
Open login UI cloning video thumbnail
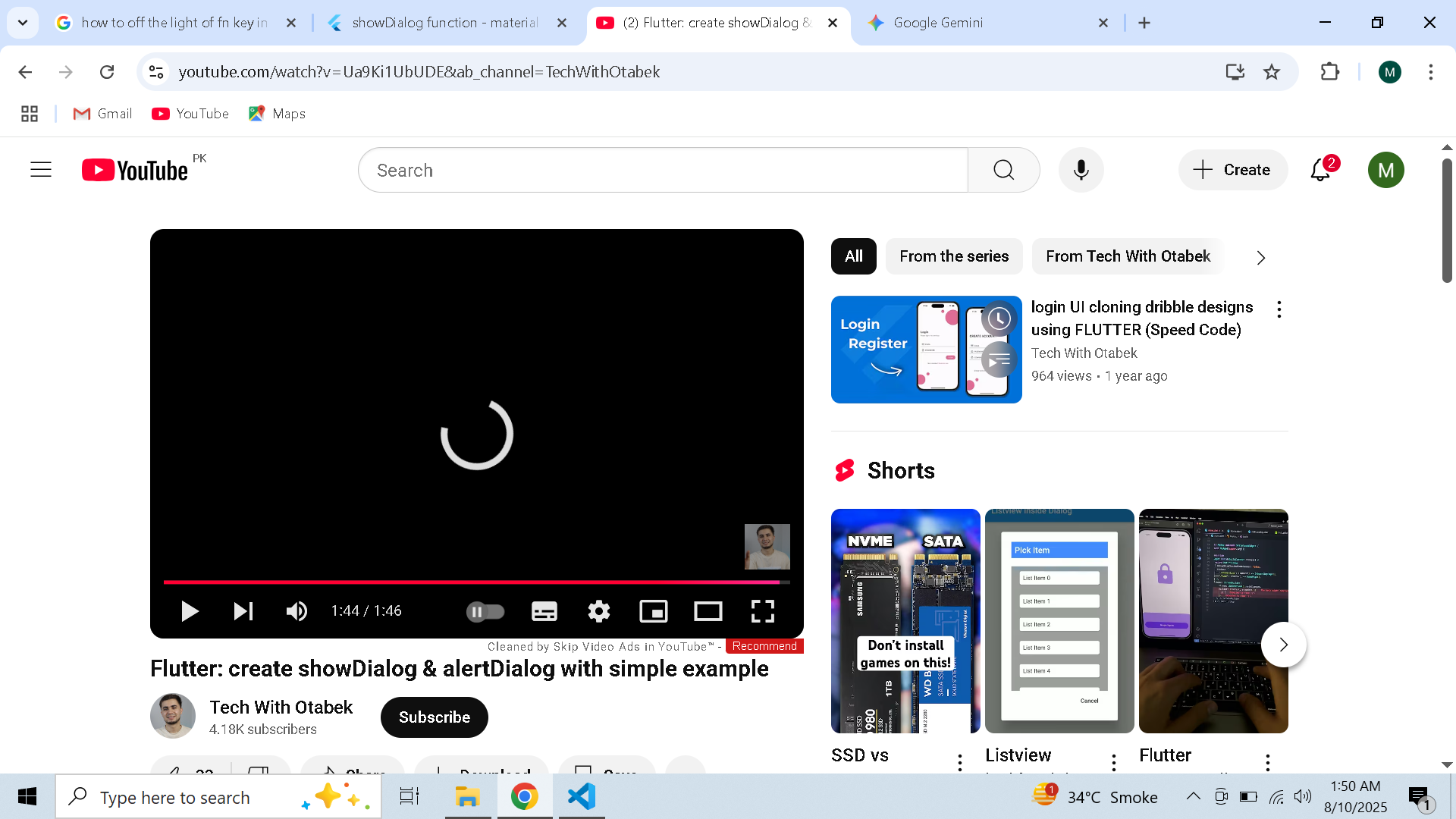(x=927, y=350)
